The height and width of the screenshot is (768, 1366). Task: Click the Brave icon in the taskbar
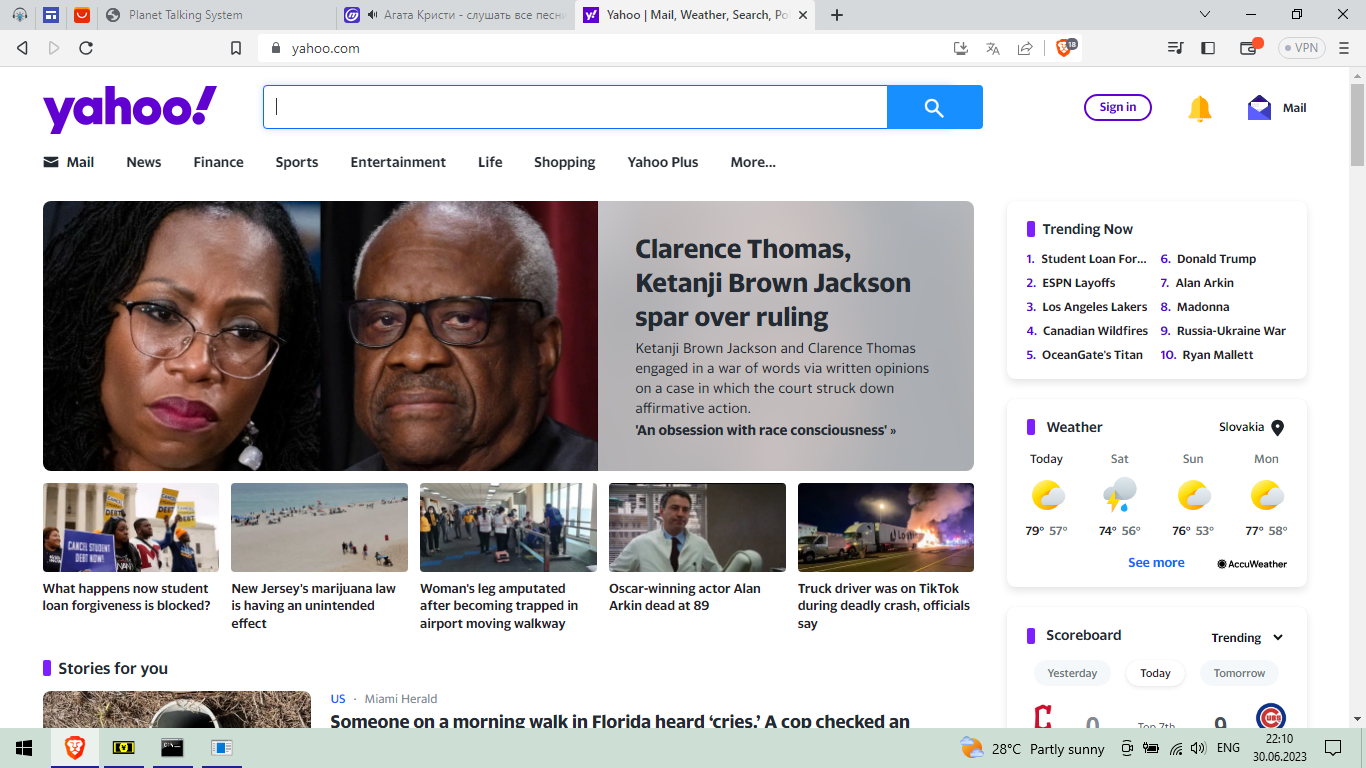75,748
